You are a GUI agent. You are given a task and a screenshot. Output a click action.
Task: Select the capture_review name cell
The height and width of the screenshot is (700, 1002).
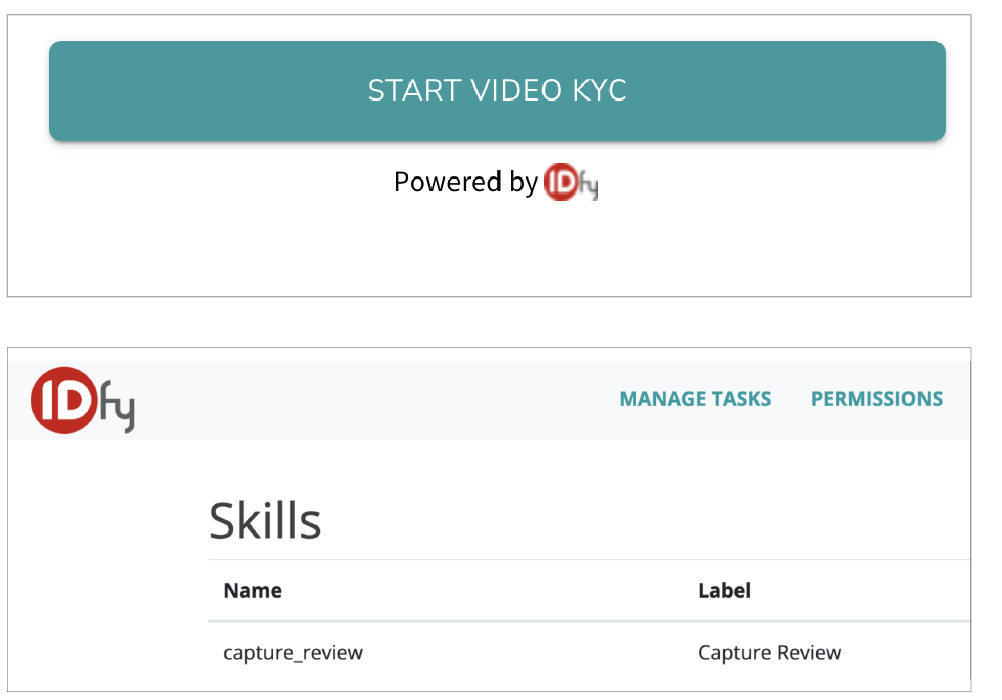tap(293, 653)
